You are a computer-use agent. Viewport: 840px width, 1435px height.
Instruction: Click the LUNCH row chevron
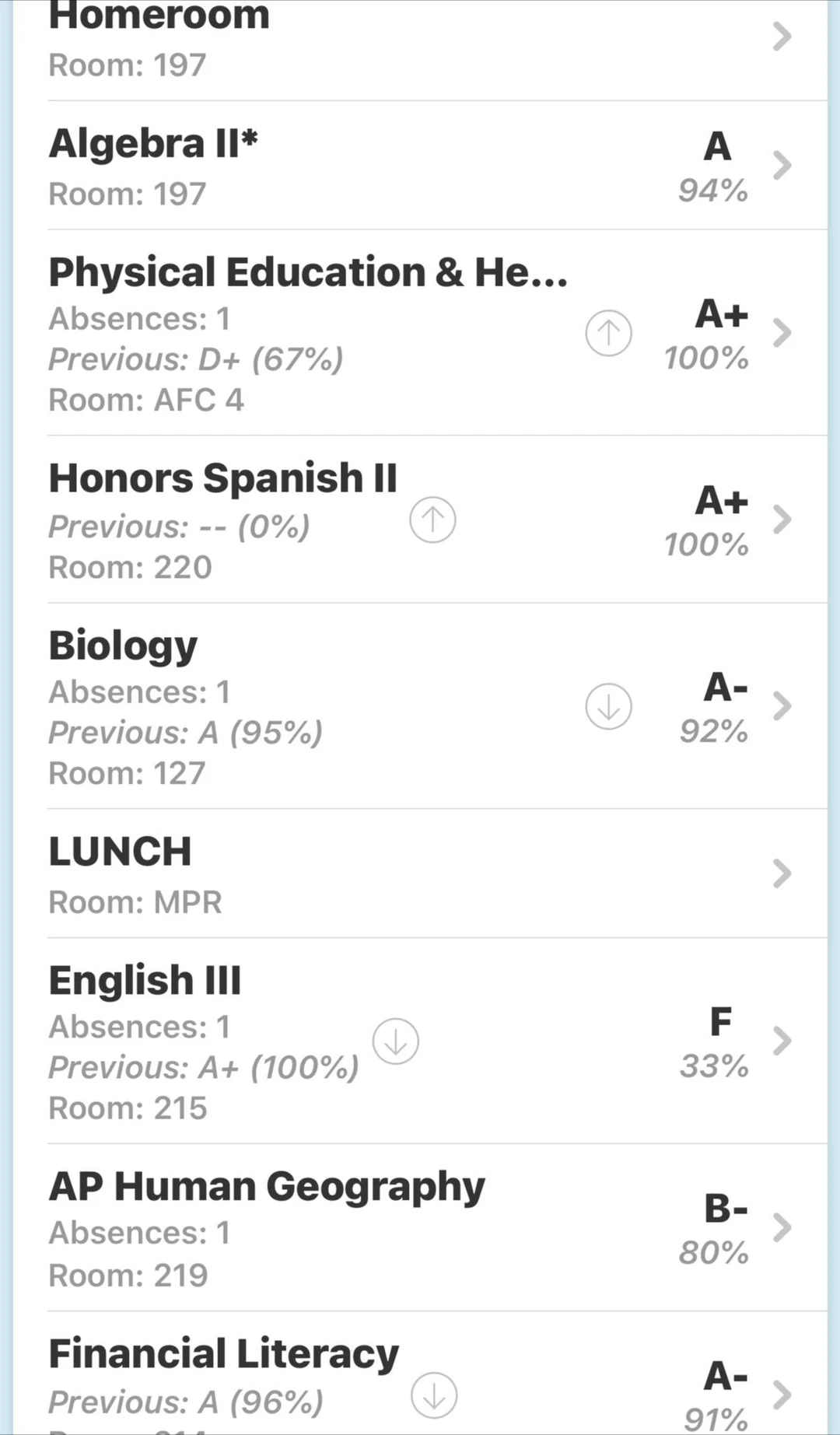point(782,873)
